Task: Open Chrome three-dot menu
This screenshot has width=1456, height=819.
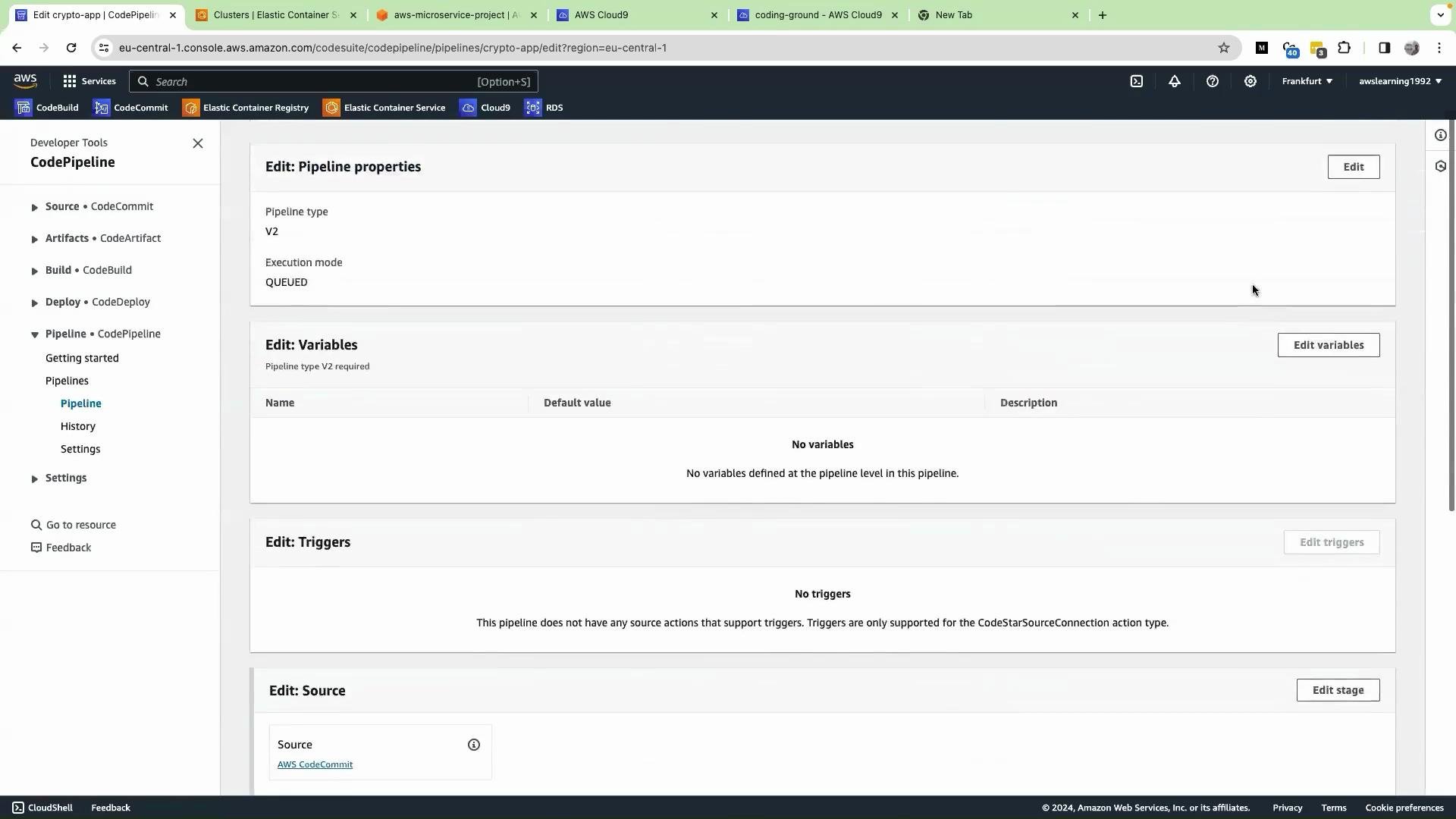Action: (1439, 48)
